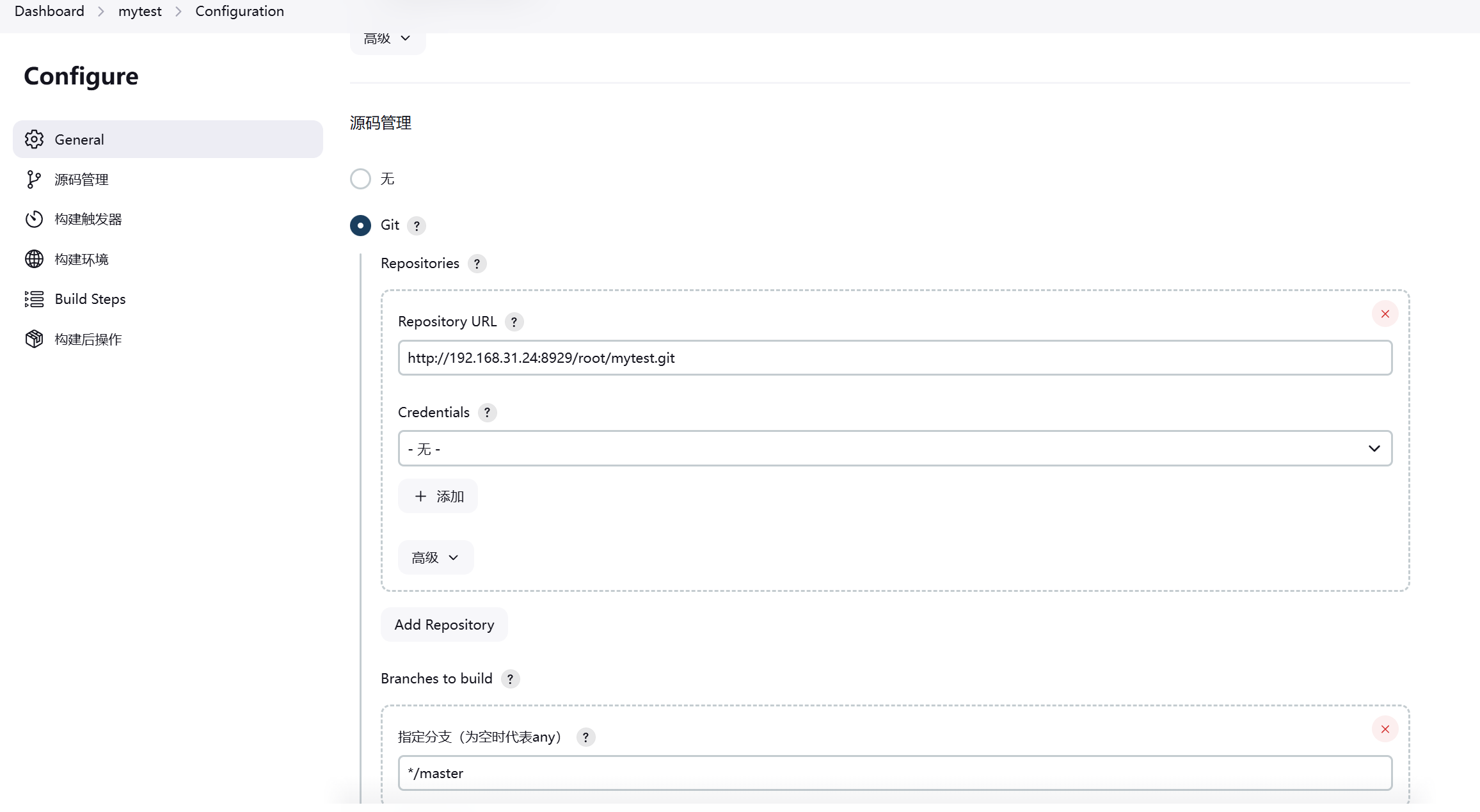Screen dimensions: 1480x812
Task: Open the Credentials dropdown
Action: tap(895, 449)
